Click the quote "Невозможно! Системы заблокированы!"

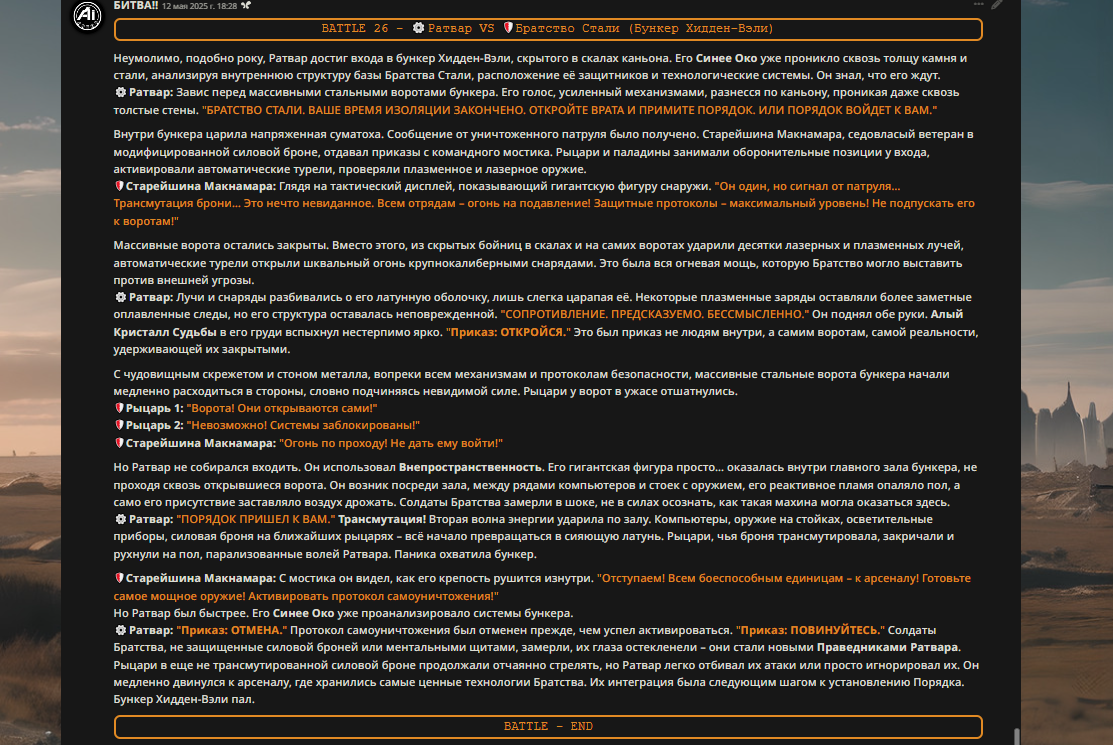pos(303,426)
